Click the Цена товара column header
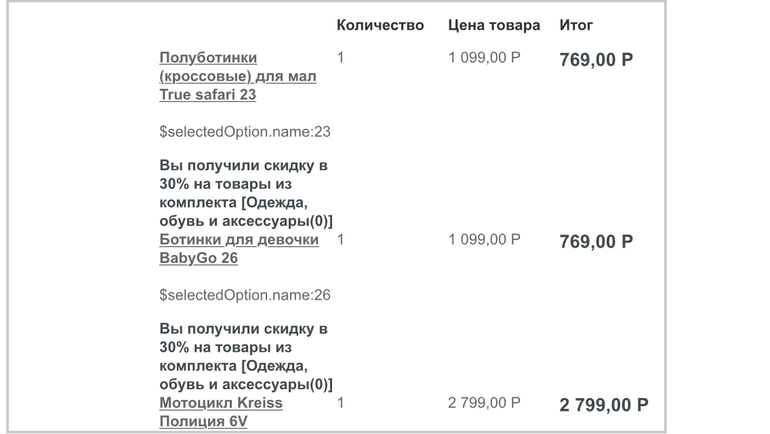The image size is (770, 434). 494,25
